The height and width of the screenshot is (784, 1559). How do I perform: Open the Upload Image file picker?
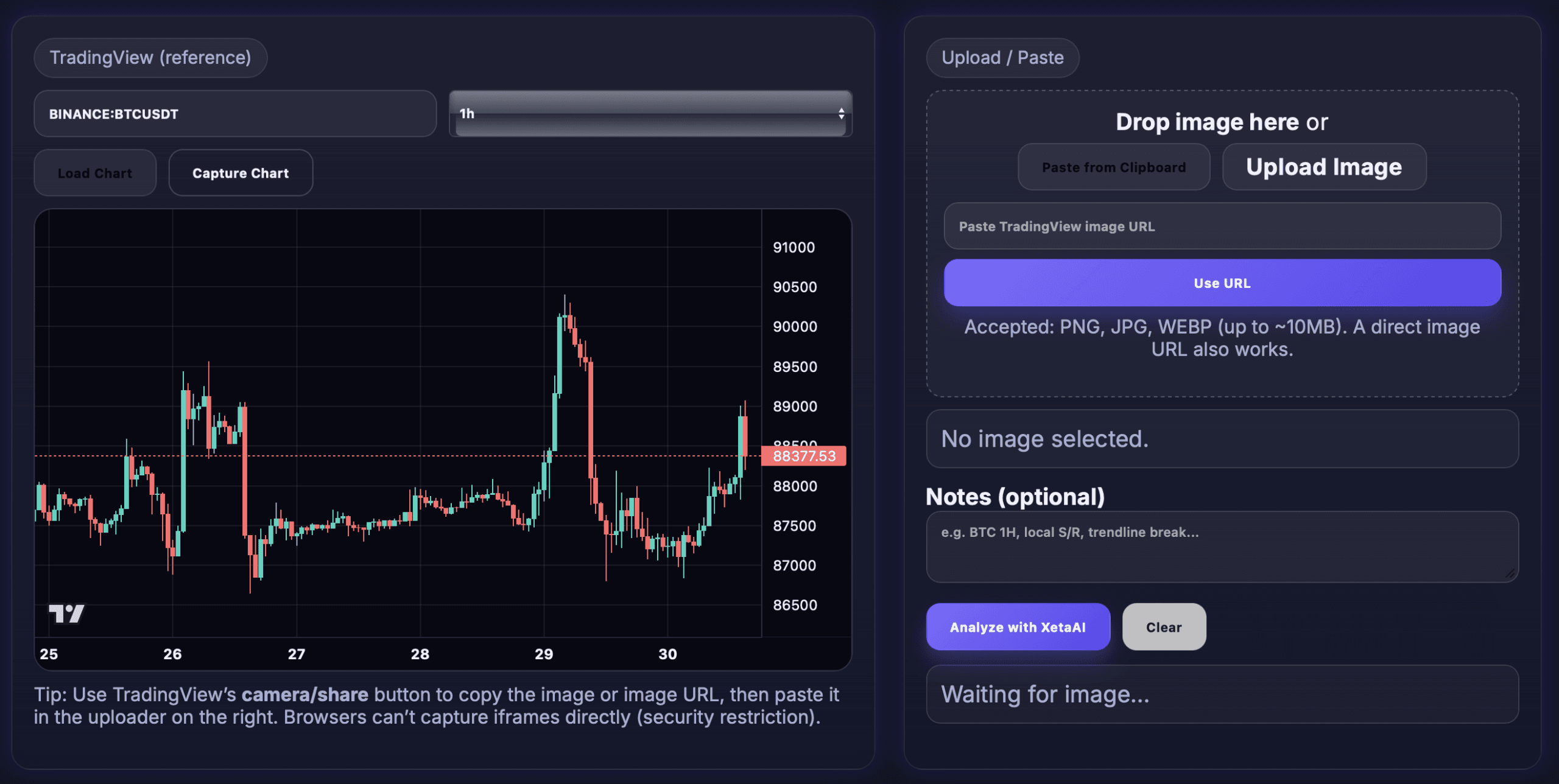coord(1323,167)
